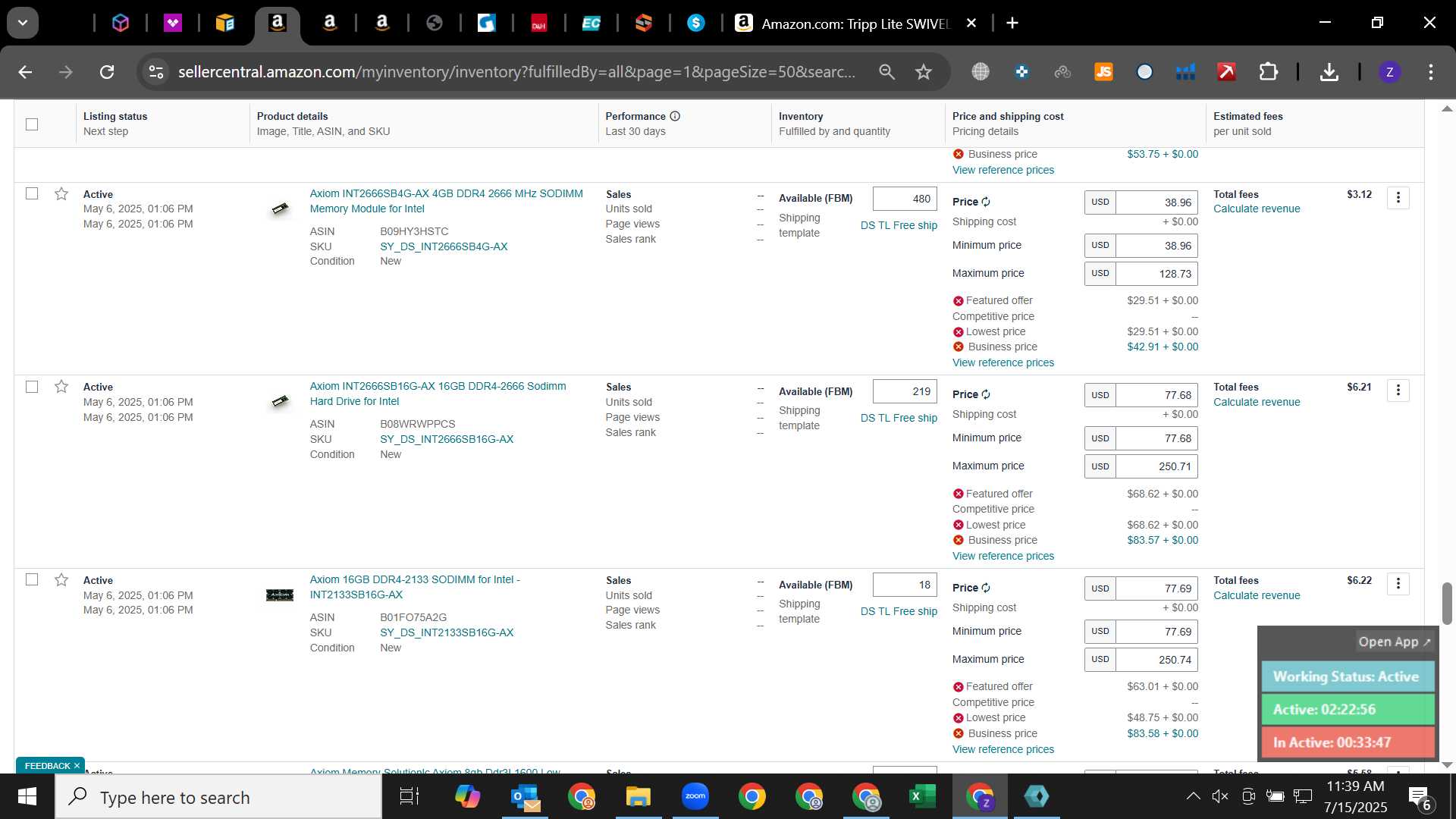Edit quantity field showing 480
This screenshot has width=1456, height=819.
pyautogui.click(x=905, y=199)
